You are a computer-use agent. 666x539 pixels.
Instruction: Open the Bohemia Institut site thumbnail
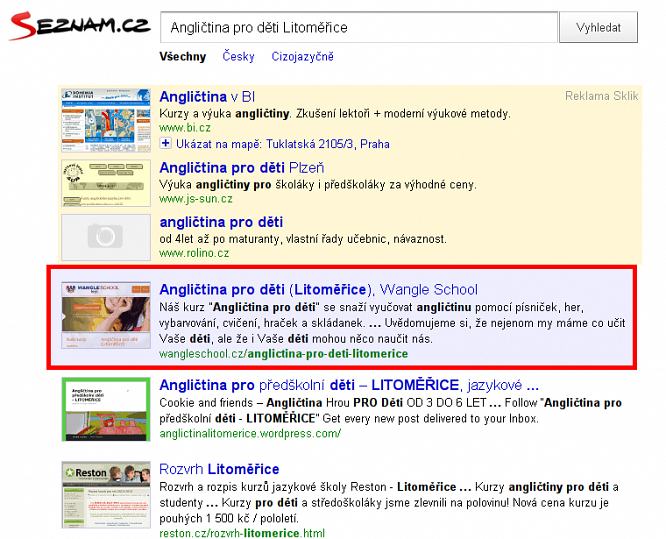(106, 120)
